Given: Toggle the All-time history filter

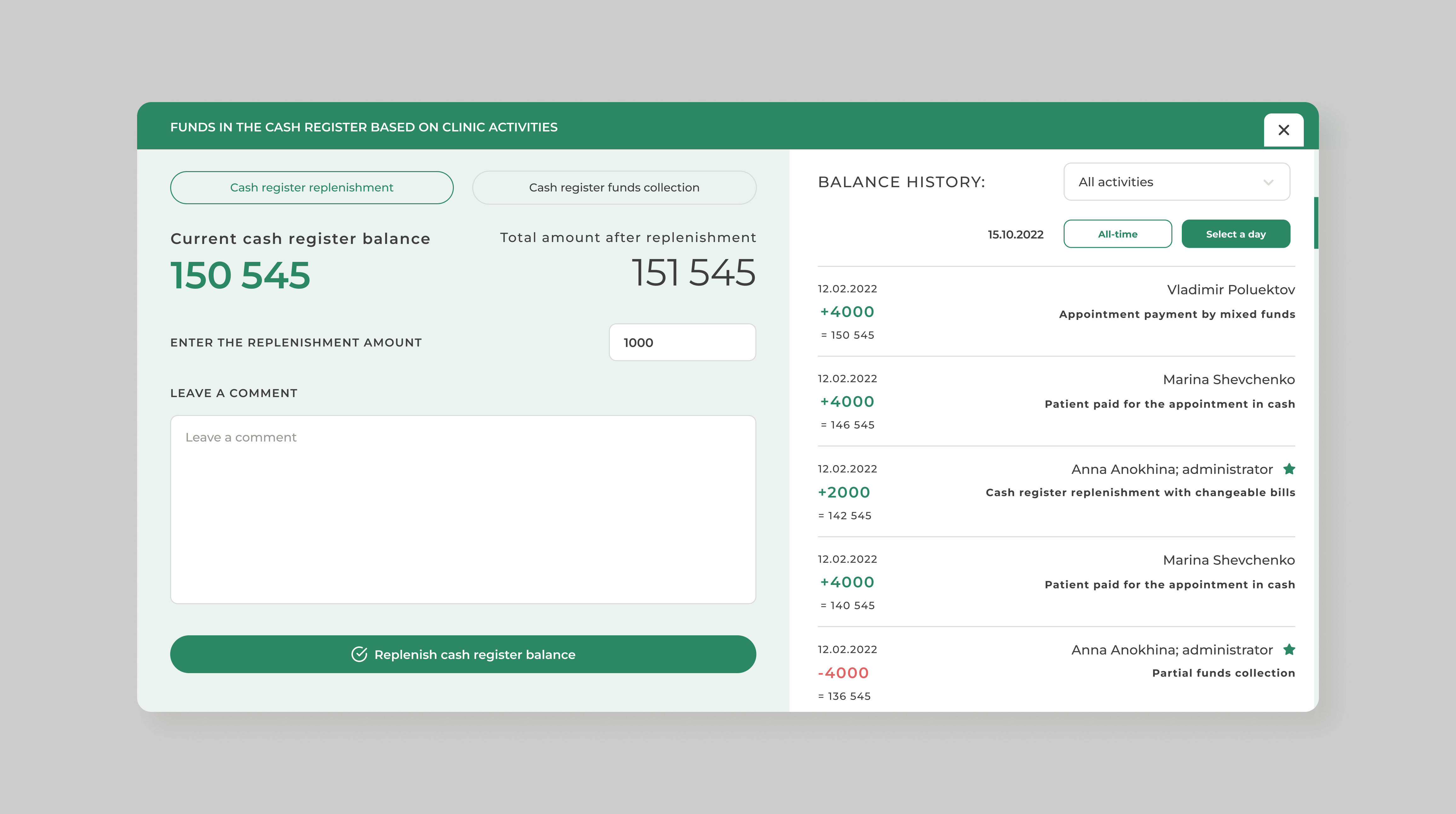Looking at the screenshot, I should [x=1118, y=234].
